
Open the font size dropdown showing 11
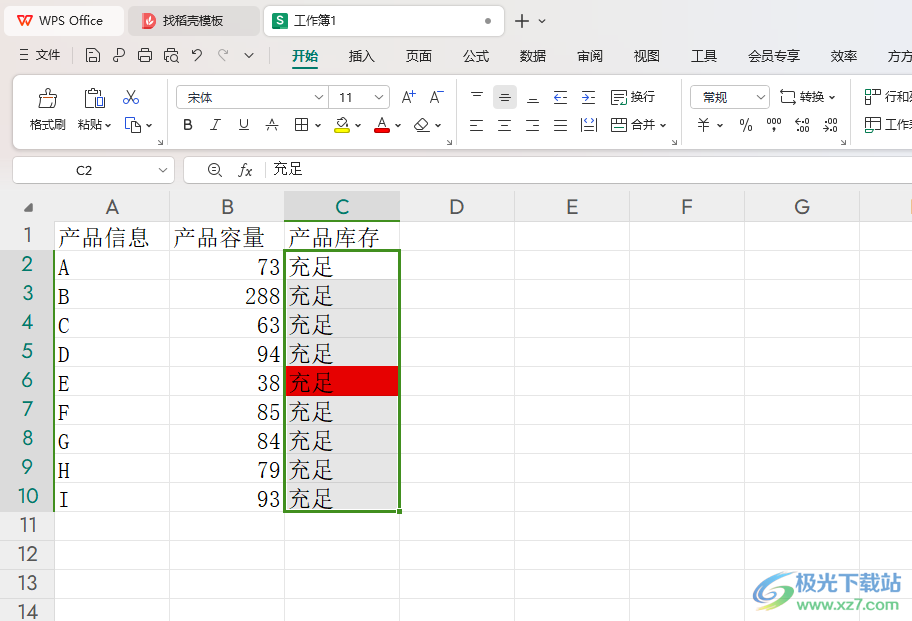tap(379, 97)
